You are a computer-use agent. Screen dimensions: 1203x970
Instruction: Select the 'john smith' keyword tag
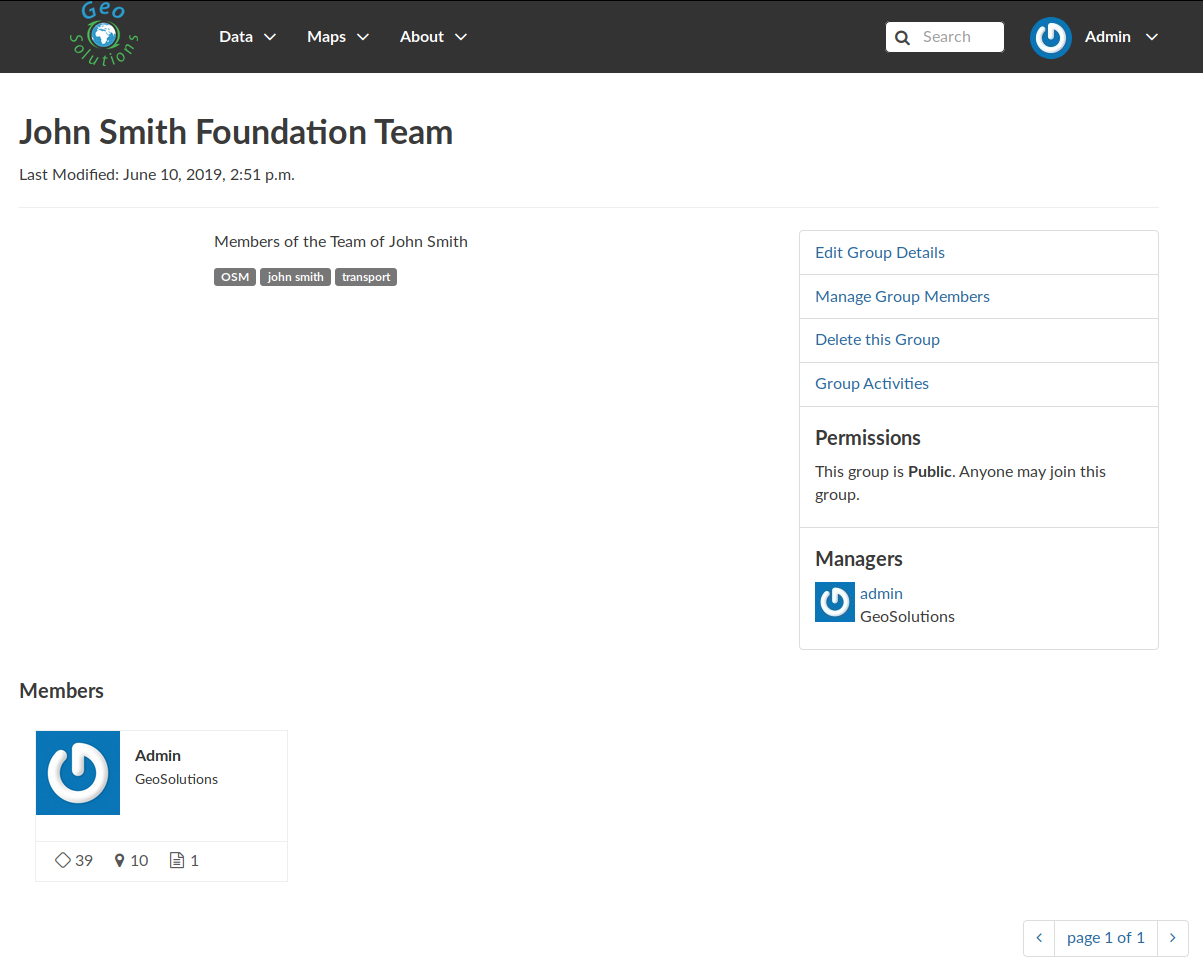(295, 277)
